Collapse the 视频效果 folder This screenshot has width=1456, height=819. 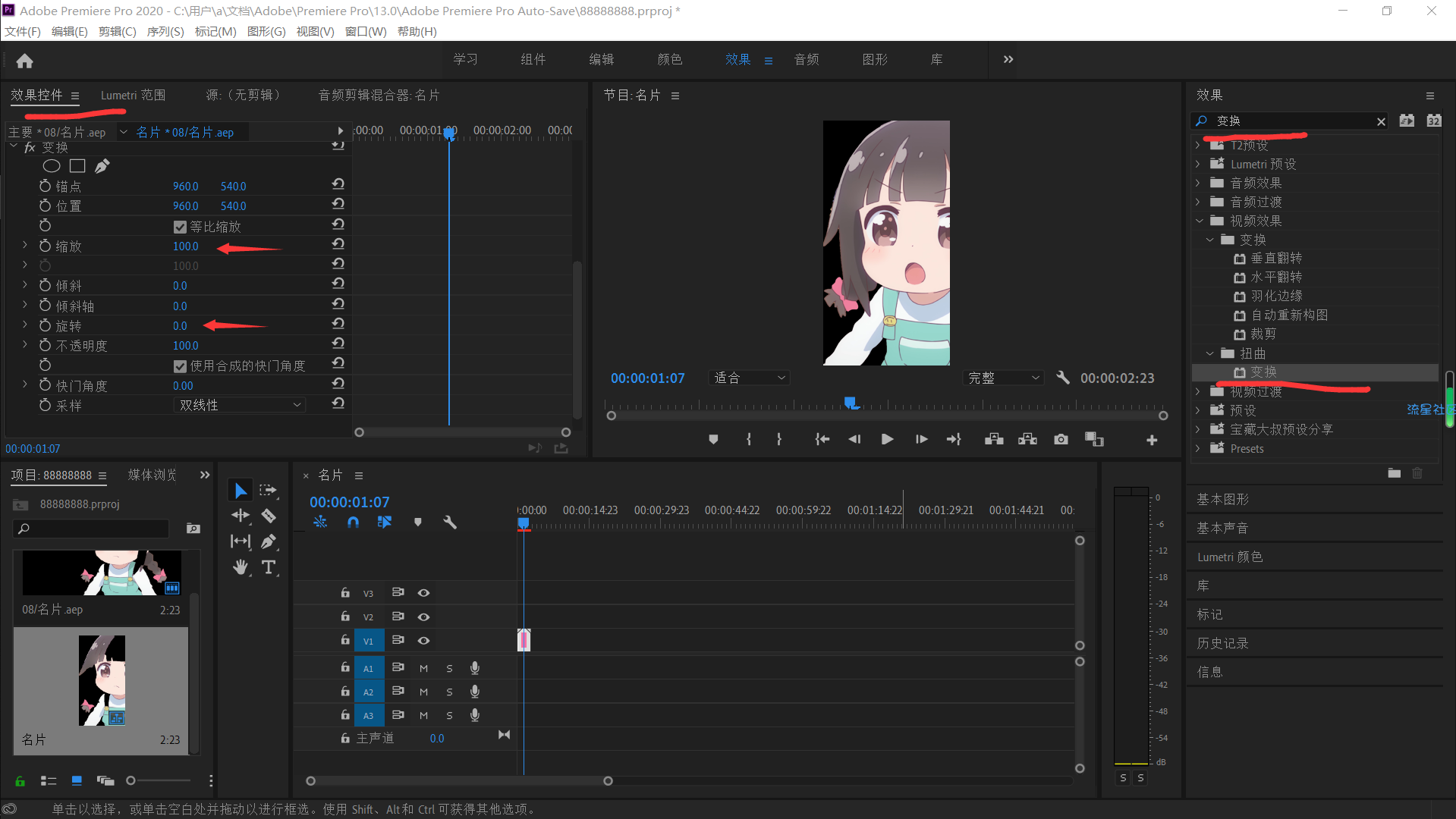[1200, 221]
